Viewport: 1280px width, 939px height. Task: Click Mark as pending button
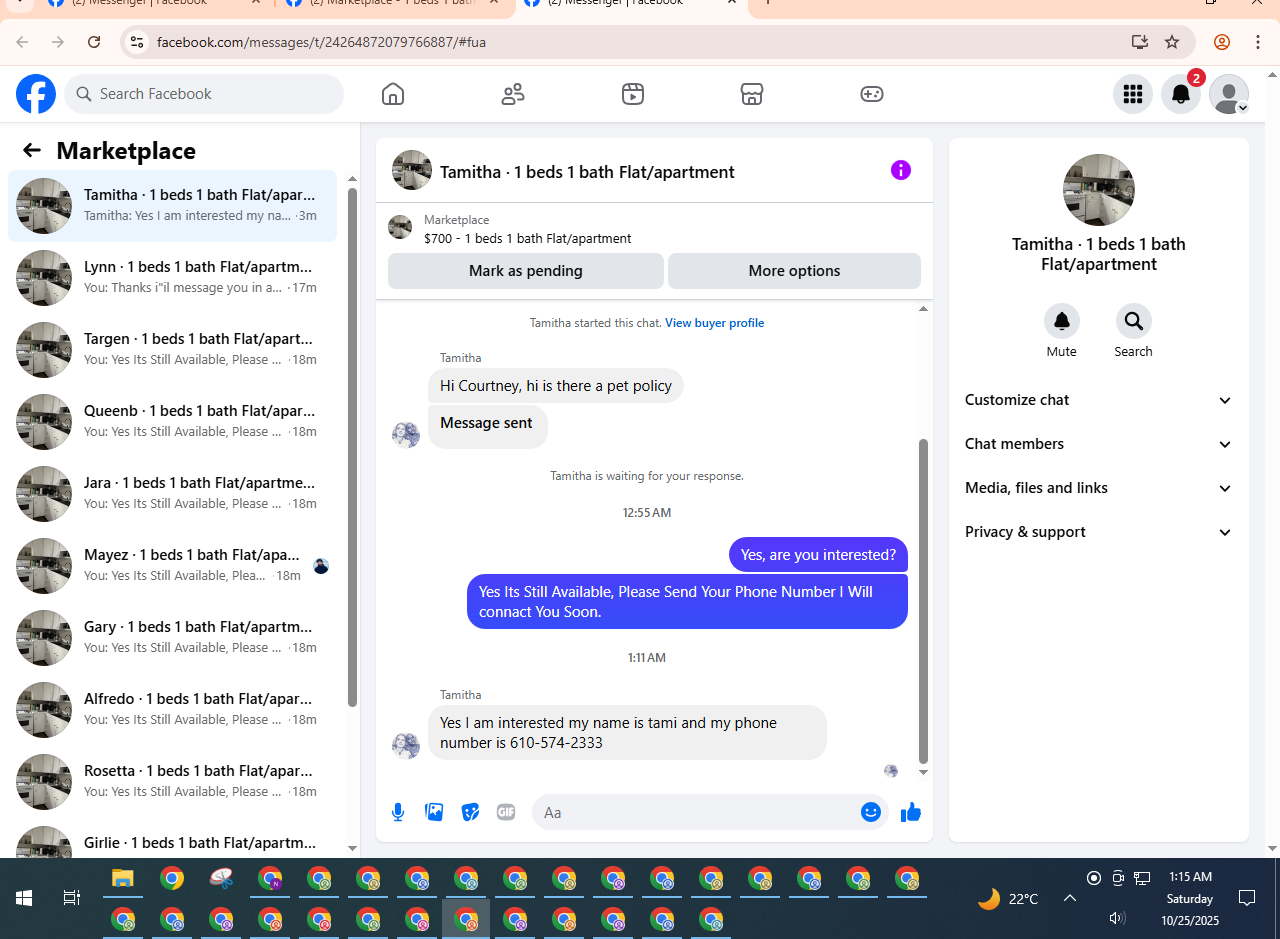coord(526,271)
